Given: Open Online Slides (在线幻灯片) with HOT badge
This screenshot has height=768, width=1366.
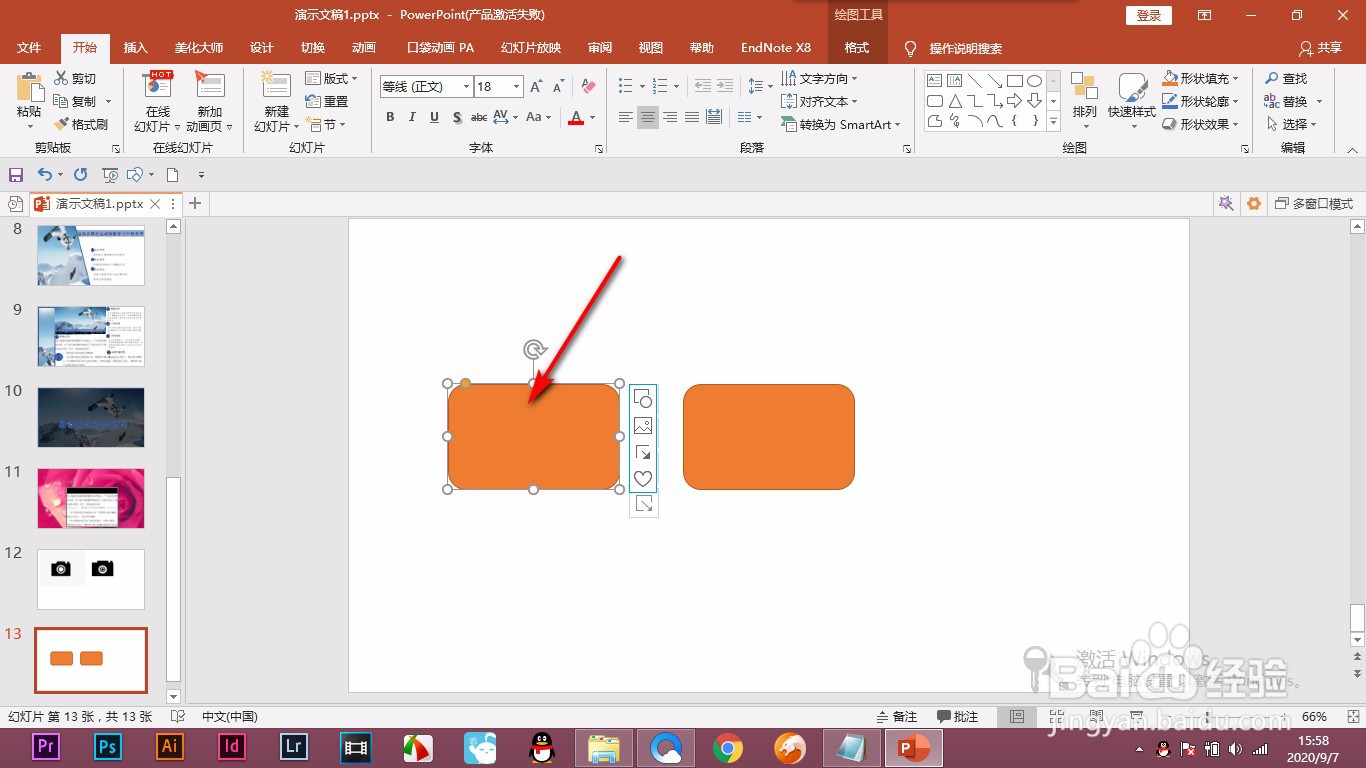Looking at the screenshot, I should coord(158,85).
